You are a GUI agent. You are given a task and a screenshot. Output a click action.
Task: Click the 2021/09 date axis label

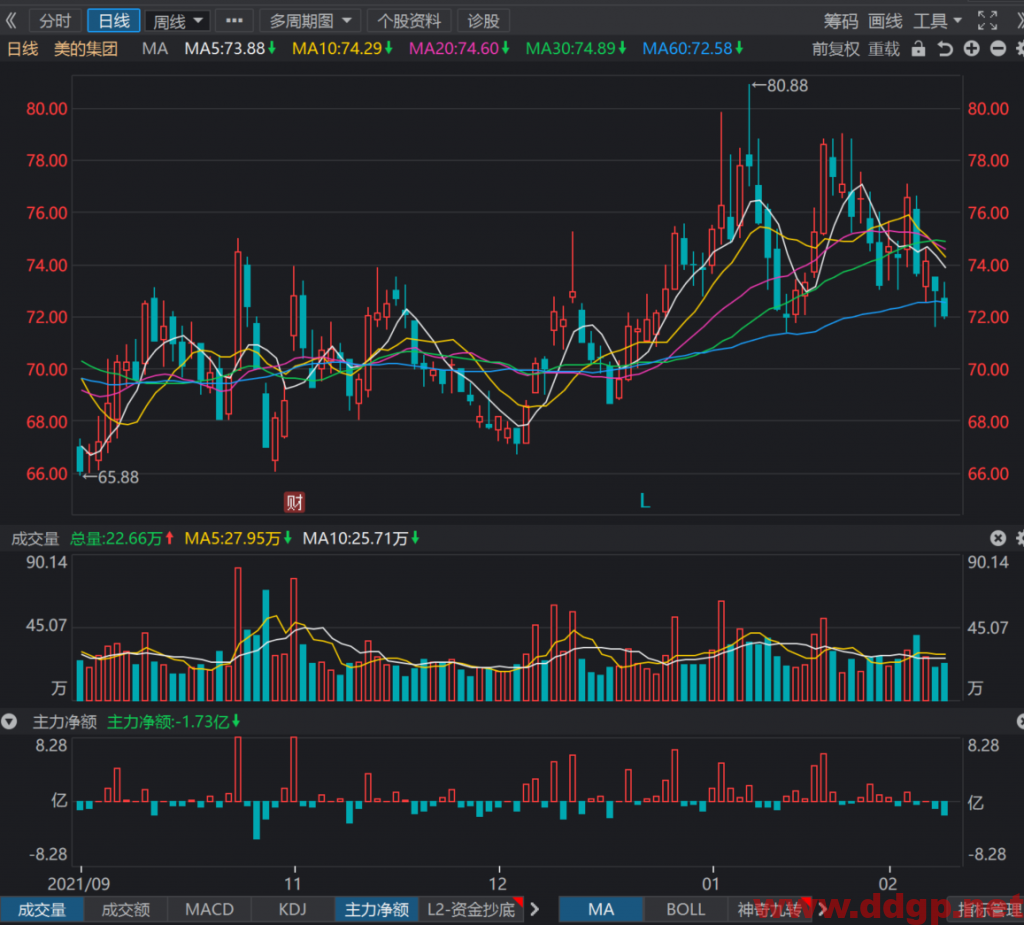[79, 884]
